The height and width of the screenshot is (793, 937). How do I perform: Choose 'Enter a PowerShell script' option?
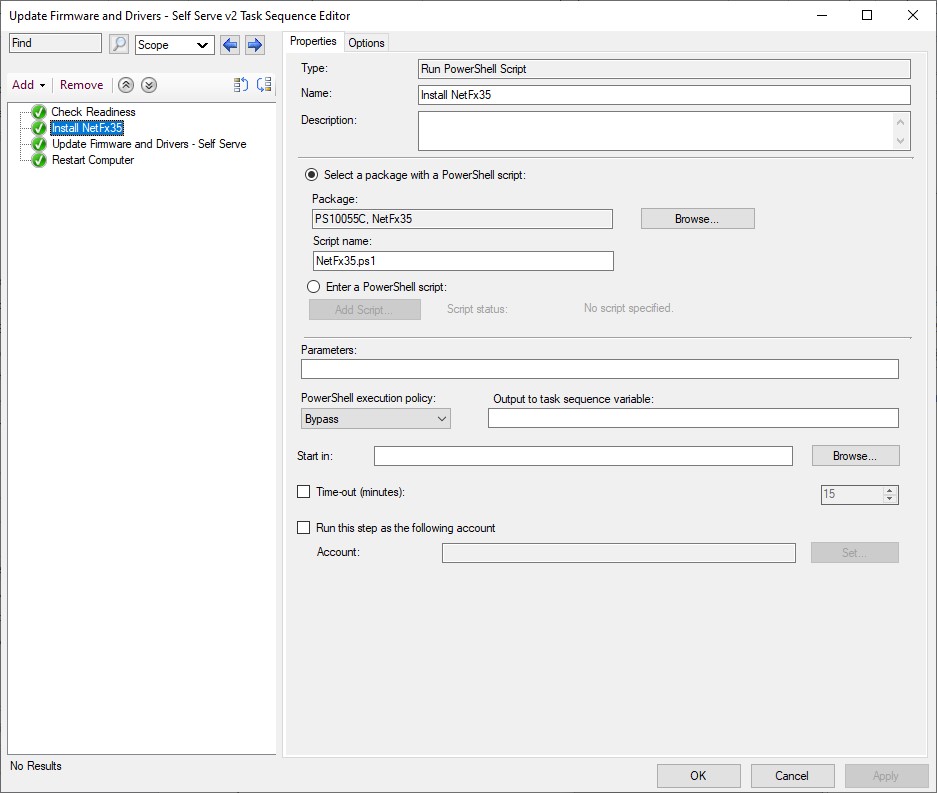point(313,287)
